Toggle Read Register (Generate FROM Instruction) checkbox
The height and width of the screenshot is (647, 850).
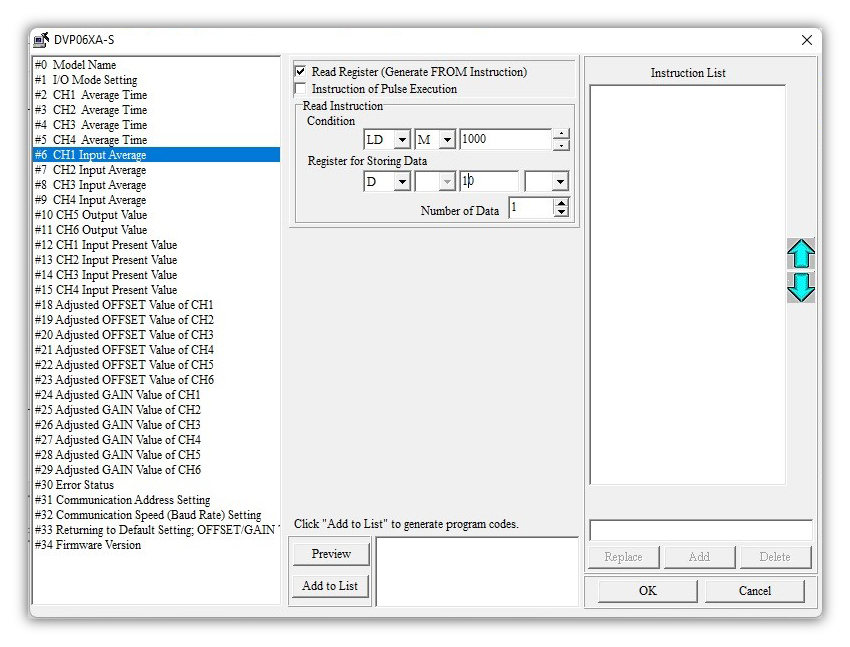click(x=301, y=72)
